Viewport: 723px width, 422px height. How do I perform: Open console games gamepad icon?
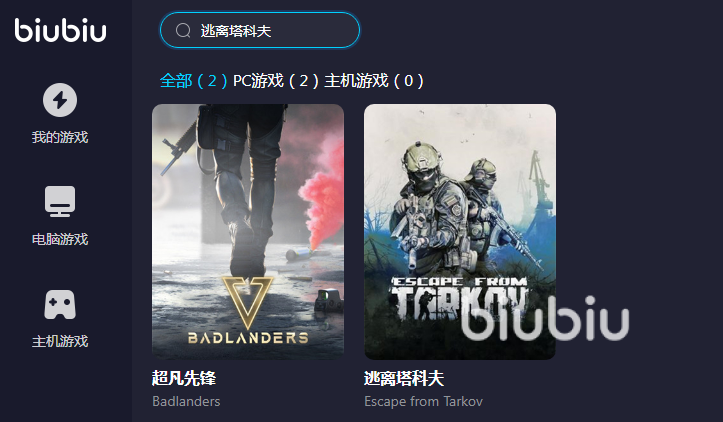click(60, 304)
